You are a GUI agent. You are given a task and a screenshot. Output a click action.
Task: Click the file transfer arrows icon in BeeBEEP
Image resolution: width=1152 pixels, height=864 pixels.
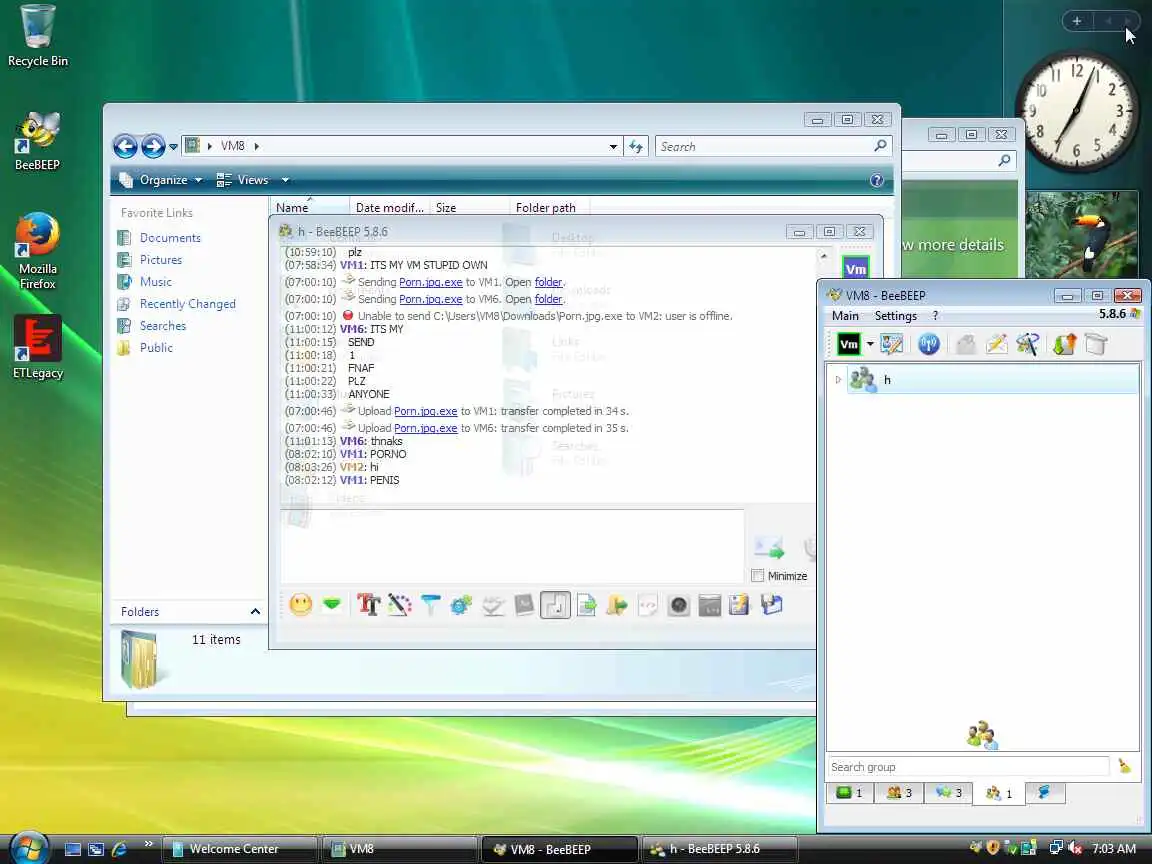pyautogui.click(x=1064, y=344)
